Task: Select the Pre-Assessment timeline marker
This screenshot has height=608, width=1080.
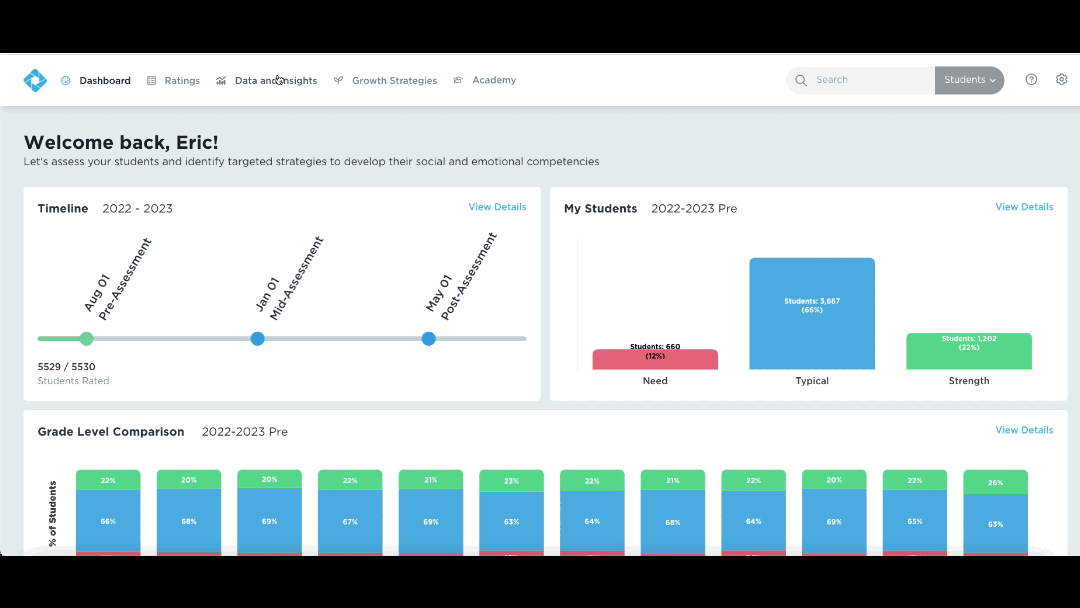Action: (87, 339)
